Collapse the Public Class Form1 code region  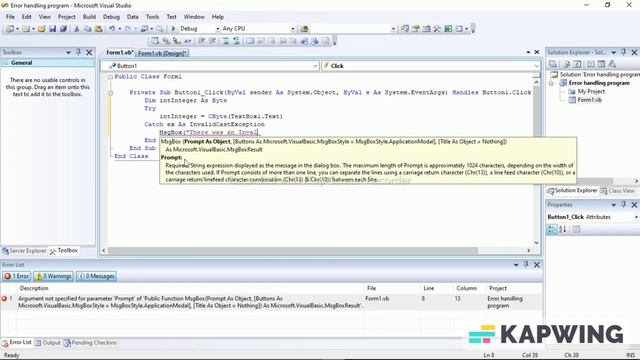(110, 77)
